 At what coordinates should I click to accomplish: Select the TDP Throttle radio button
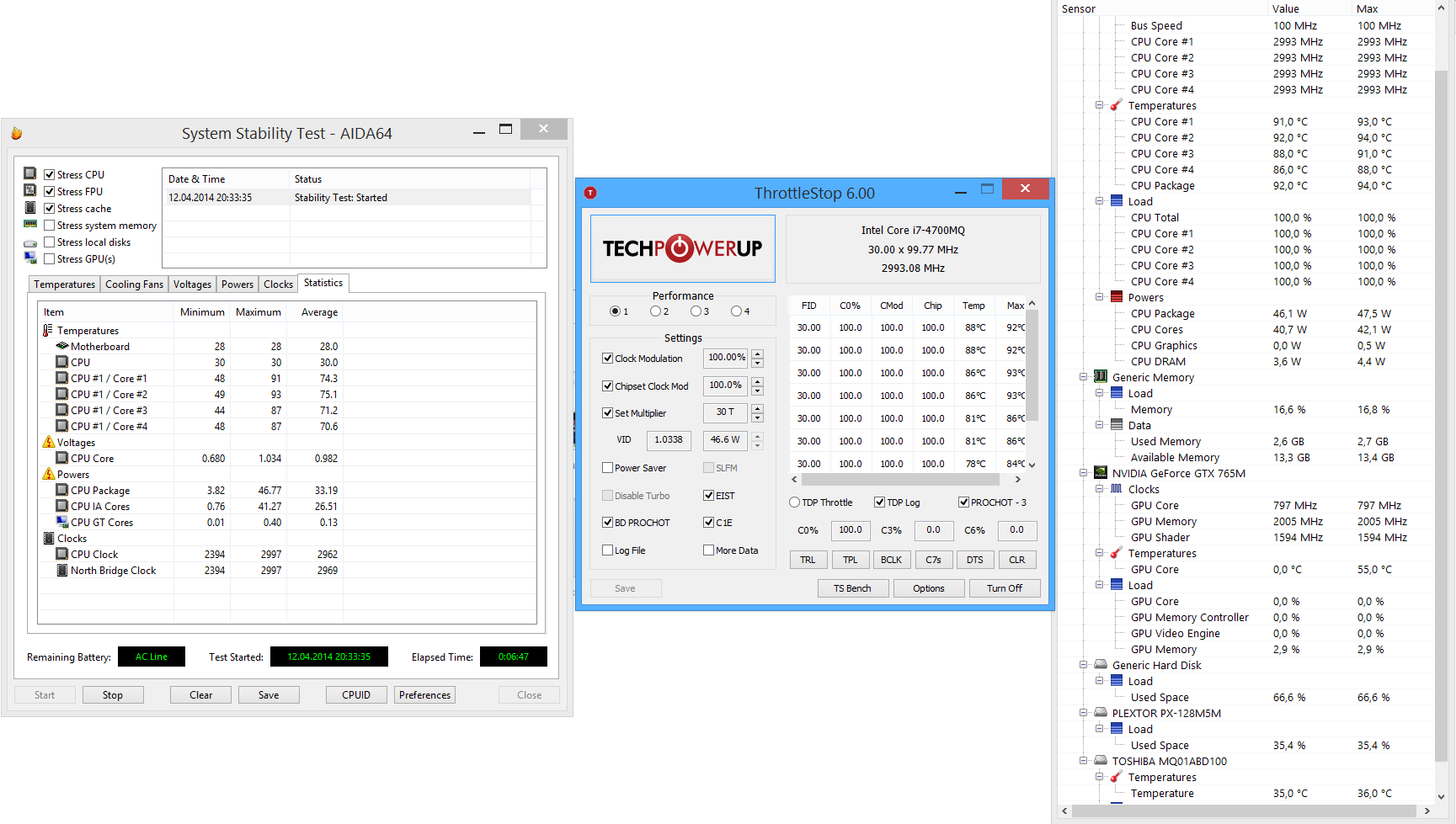(794, 502)
